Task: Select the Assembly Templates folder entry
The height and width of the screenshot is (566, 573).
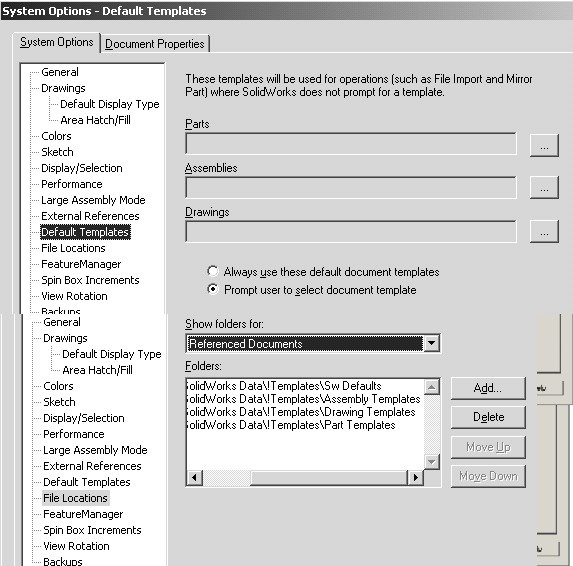Action: [303, 399]
